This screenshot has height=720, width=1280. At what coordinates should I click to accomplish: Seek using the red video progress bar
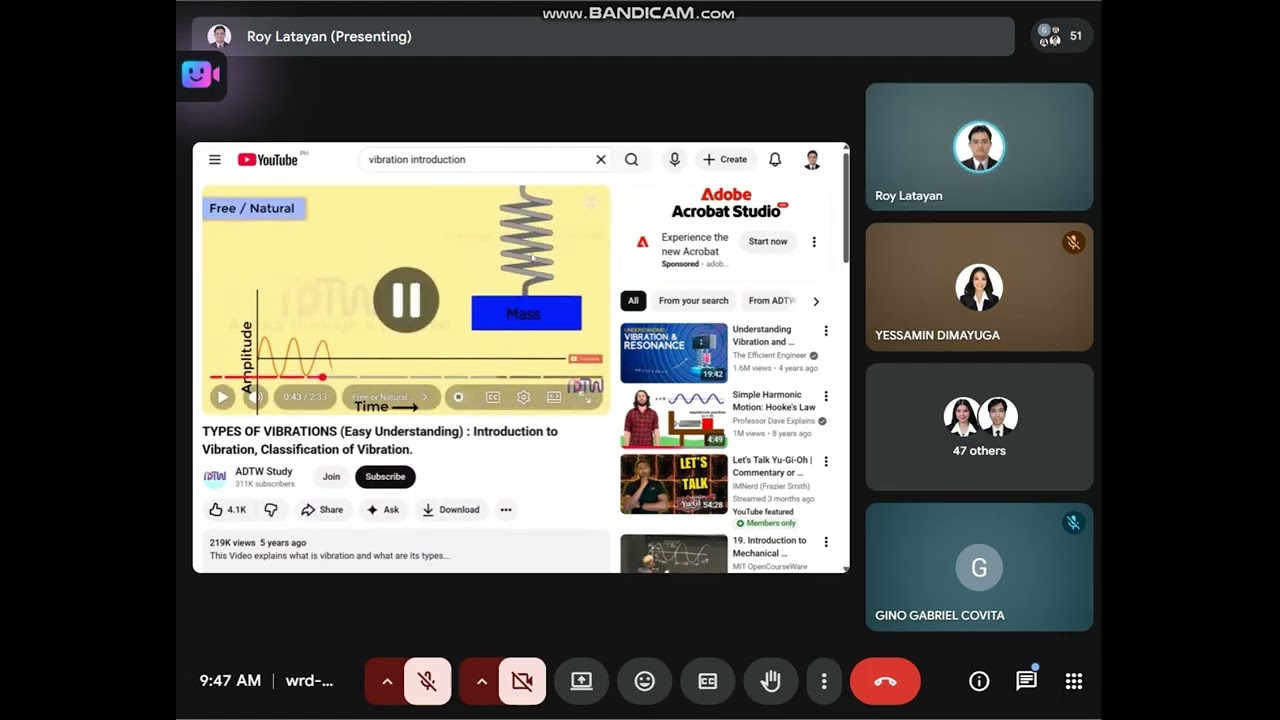pyautogui.click(x=406, y=377)
